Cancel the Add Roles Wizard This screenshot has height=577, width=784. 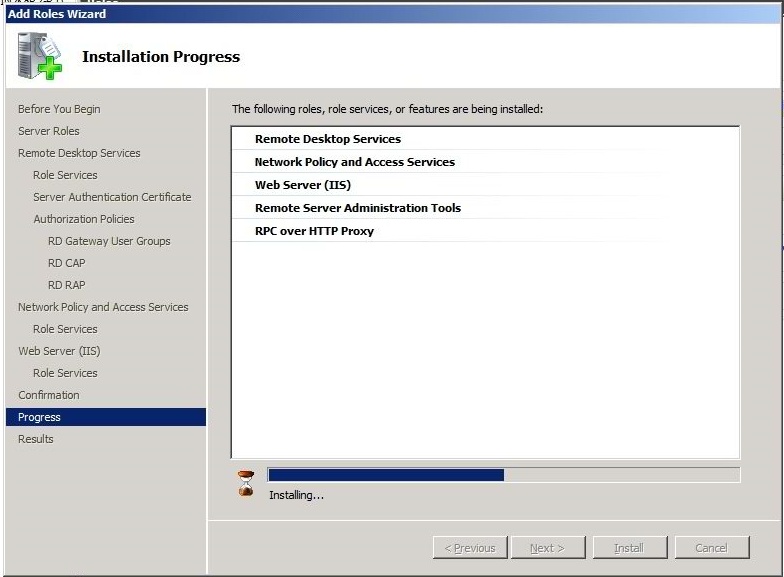(x=712, y=548)
